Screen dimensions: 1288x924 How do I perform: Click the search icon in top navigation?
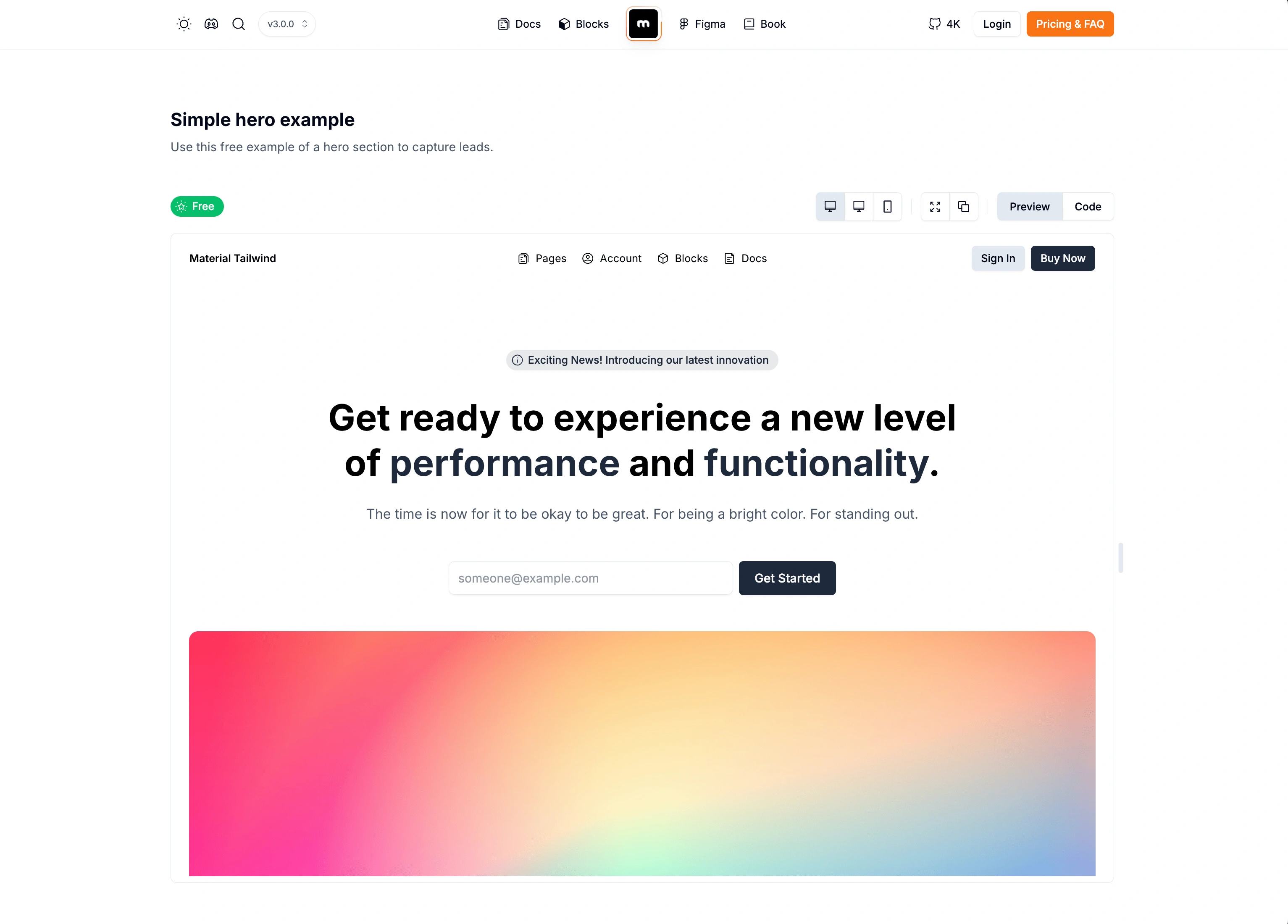(238, 24)
